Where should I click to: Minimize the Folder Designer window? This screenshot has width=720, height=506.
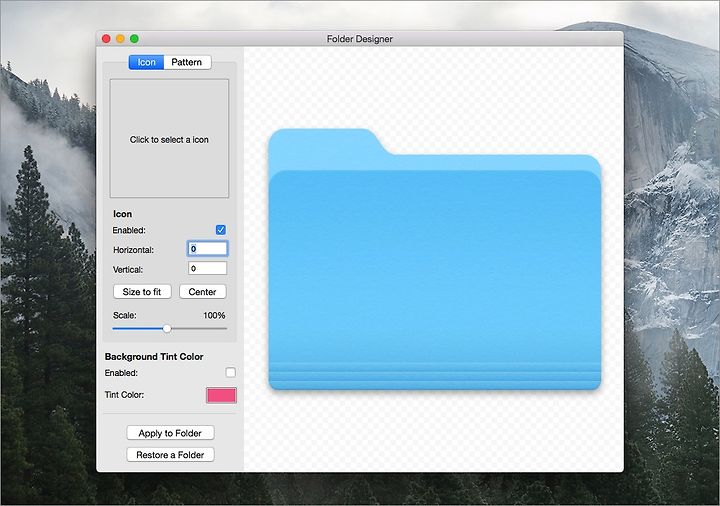pos(120,39)
